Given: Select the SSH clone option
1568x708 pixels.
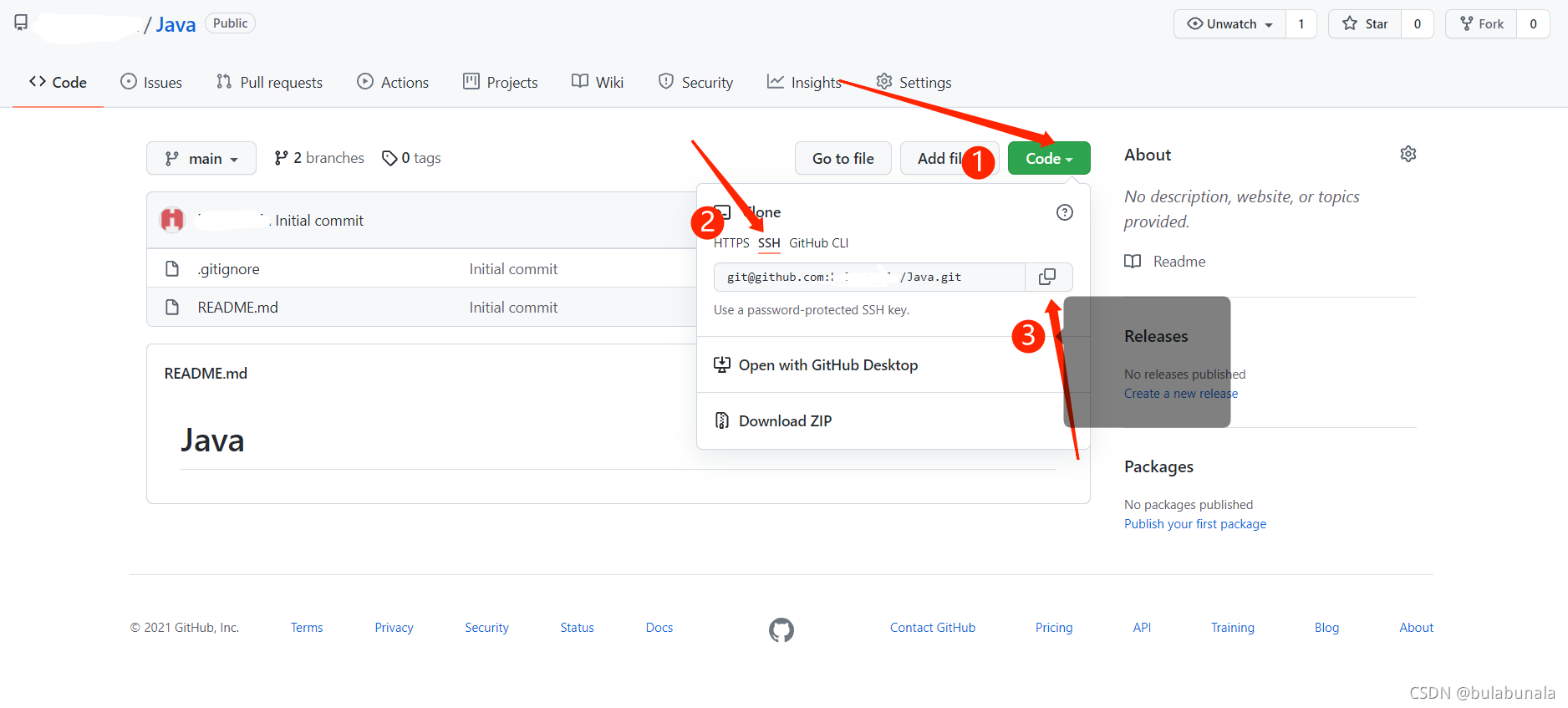Looking at the screenshot, I should point(769,243).
